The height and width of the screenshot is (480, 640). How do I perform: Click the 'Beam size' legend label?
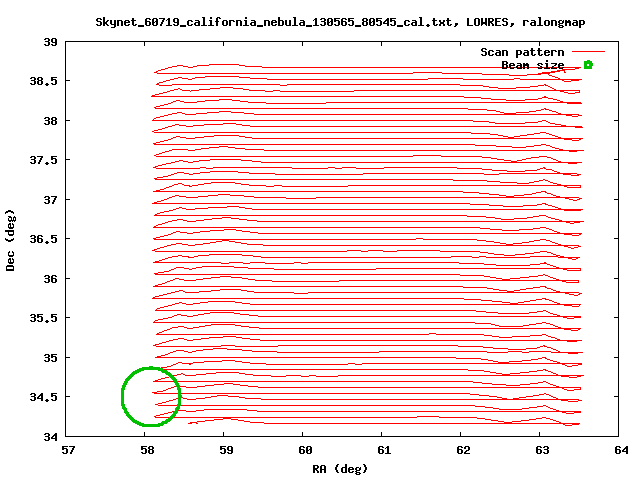[x=533, y=65]
